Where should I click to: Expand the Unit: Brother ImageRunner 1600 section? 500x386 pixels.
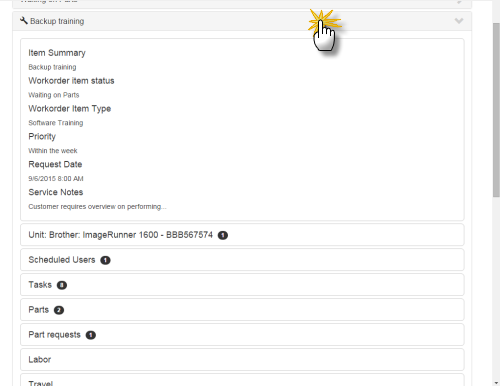(242, 235)
